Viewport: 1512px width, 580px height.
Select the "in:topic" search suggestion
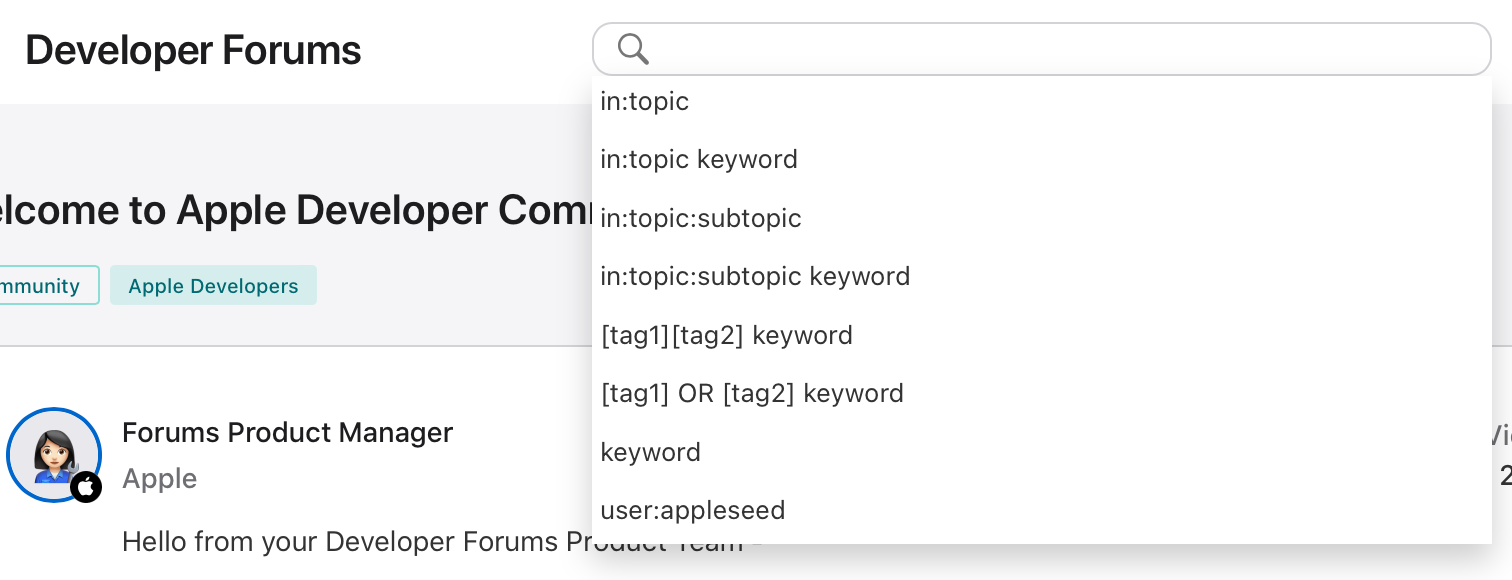(x=1042, y=101)
